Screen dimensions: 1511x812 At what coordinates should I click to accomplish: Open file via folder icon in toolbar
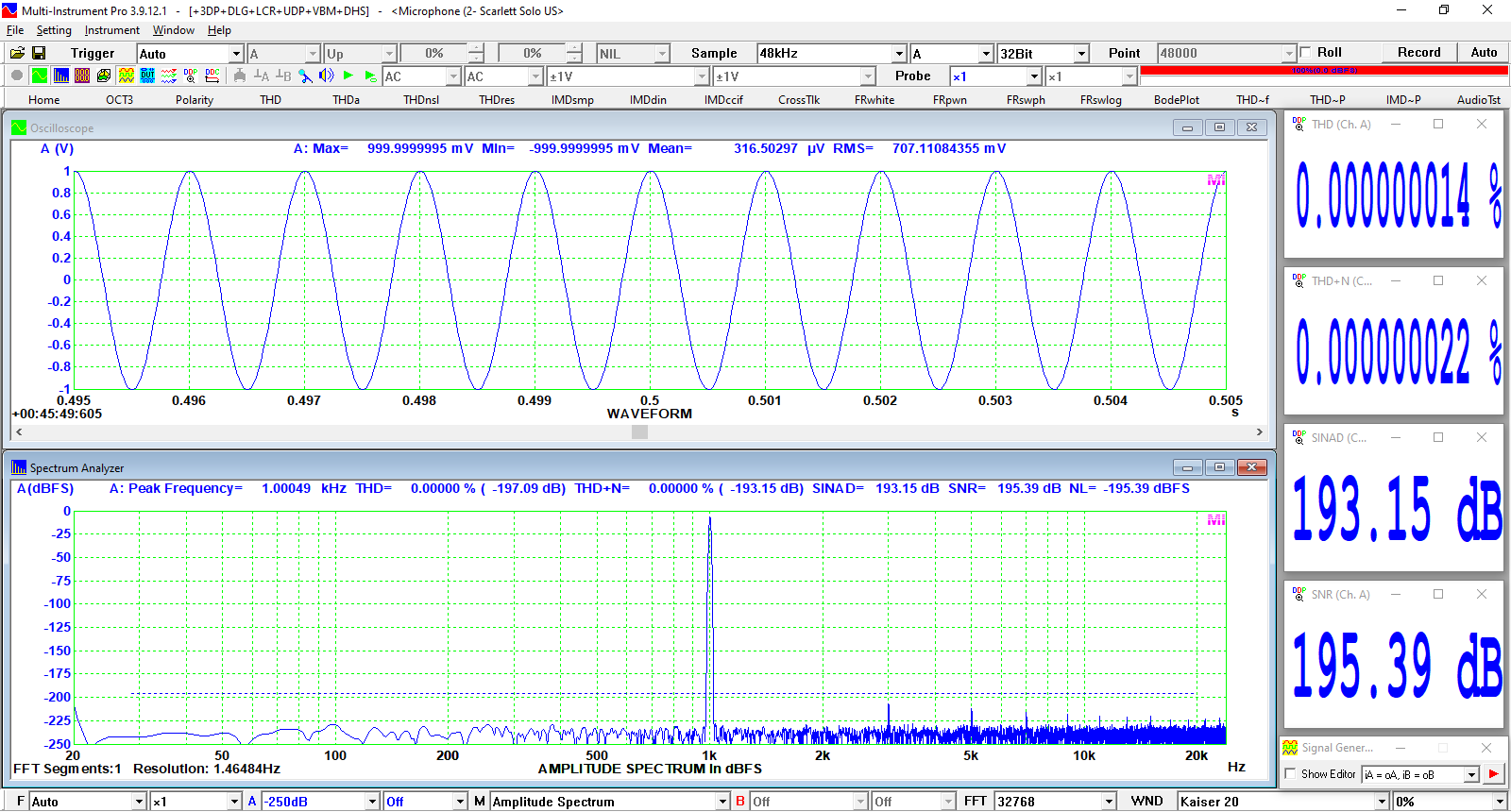pyautogui.click(x=17, y=53)
